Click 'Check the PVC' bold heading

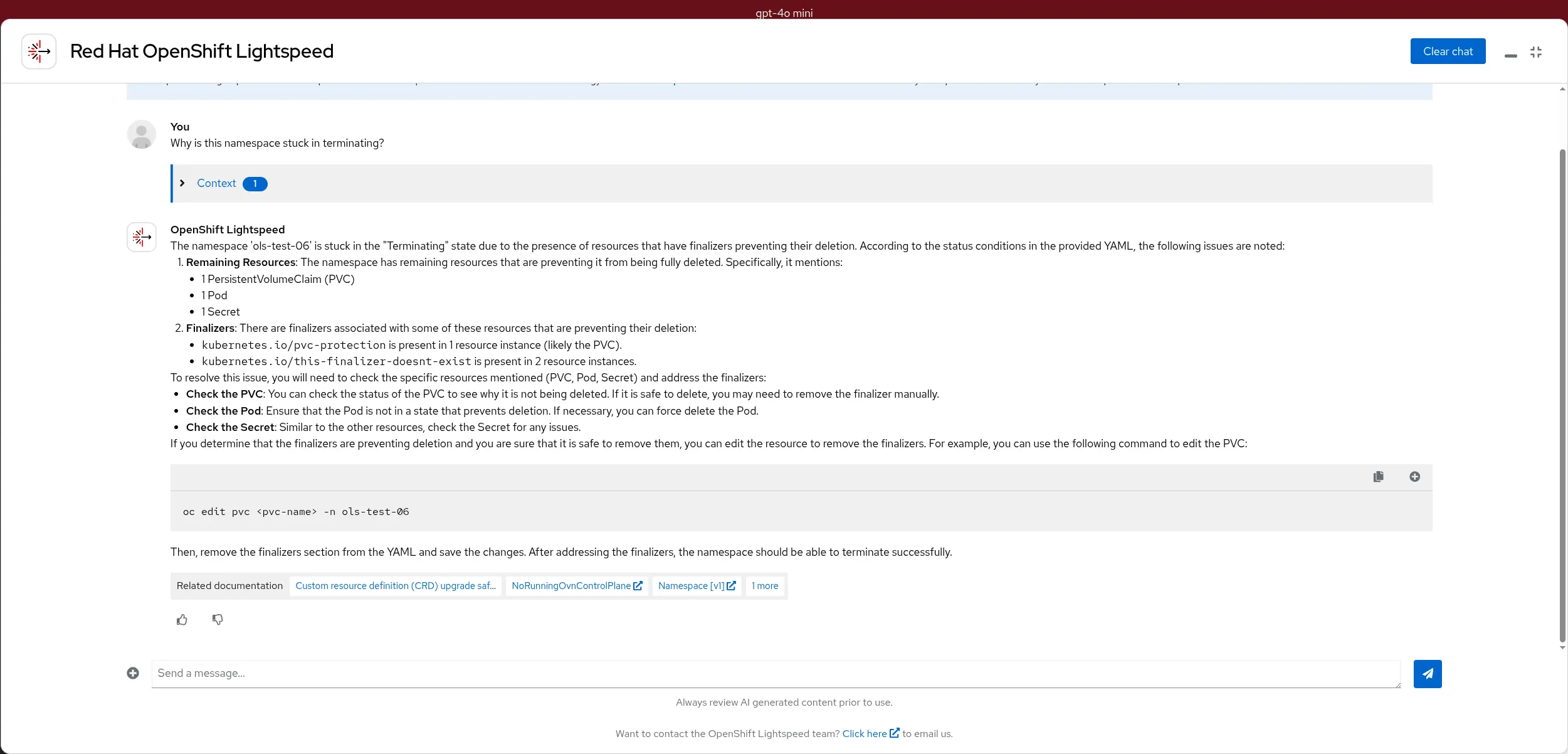click(x=224, y=394)
